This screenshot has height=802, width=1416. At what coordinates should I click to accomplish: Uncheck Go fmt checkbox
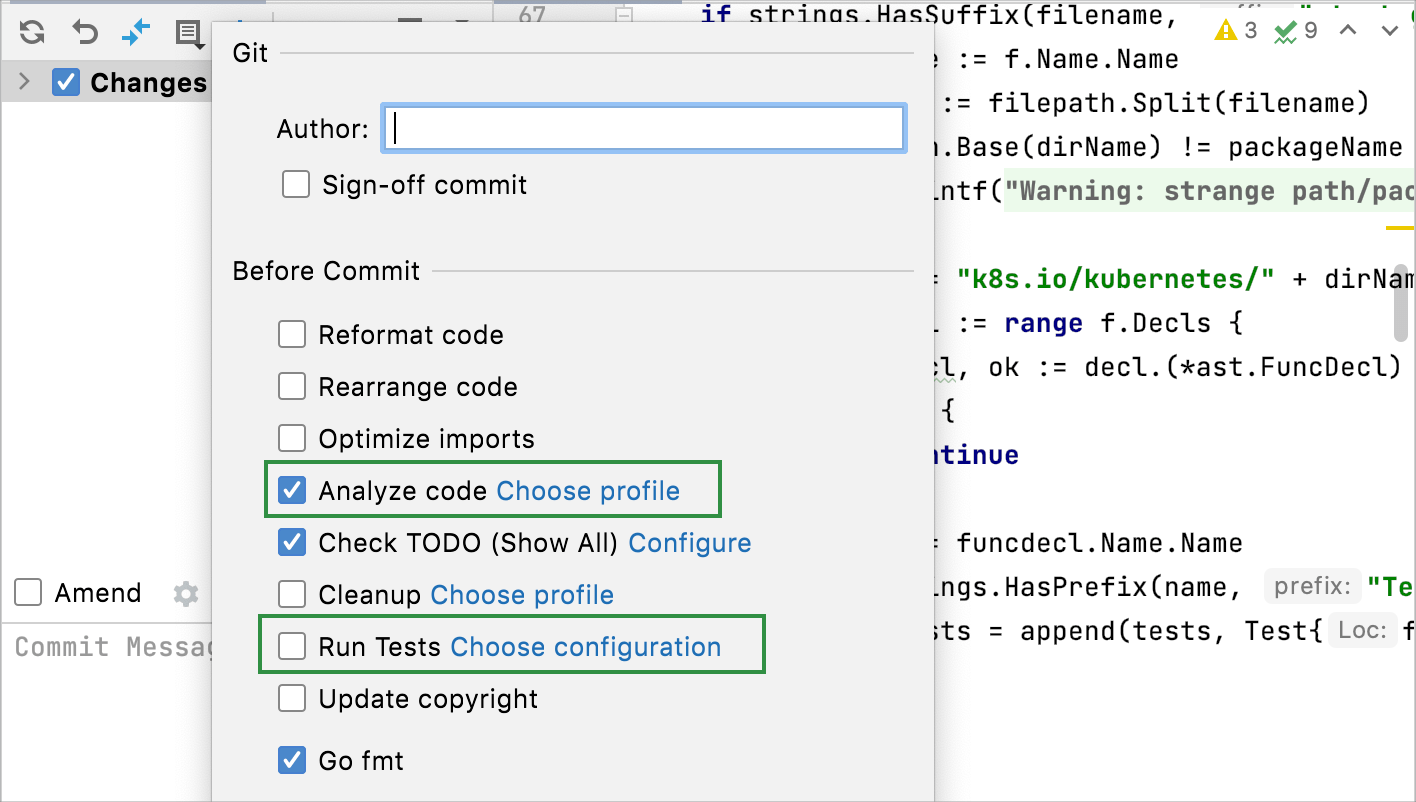[292, 760]
